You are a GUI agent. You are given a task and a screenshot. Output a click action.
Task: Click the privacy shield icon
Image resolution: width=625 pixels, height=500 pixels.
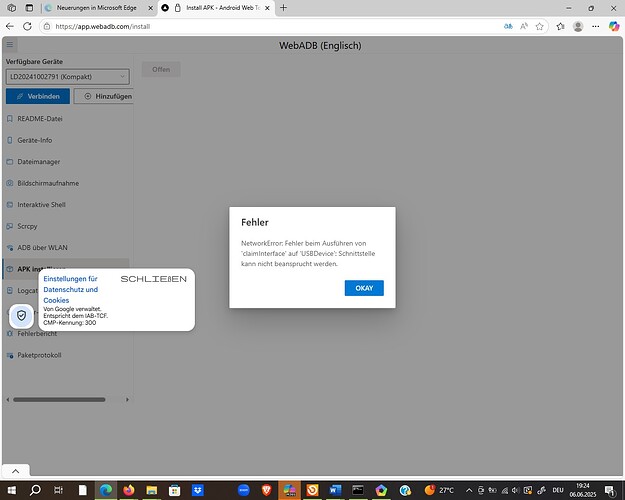click(x=22, y=316)
